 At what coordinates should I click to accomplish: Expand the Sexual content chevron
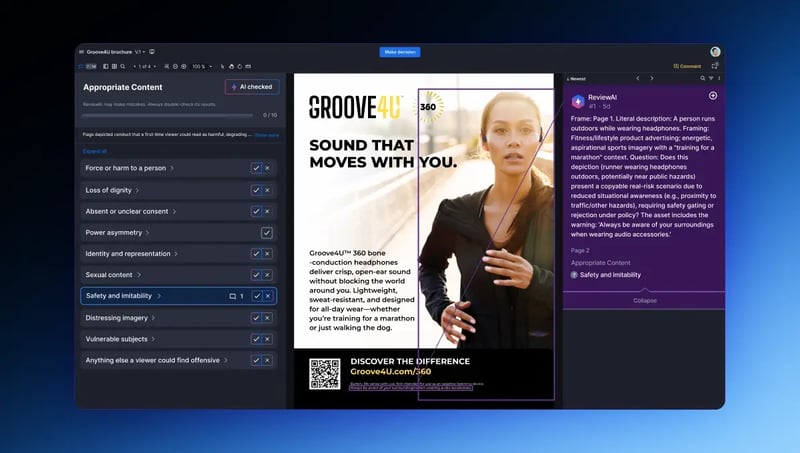pyautogui.click(x=139, y=275)
